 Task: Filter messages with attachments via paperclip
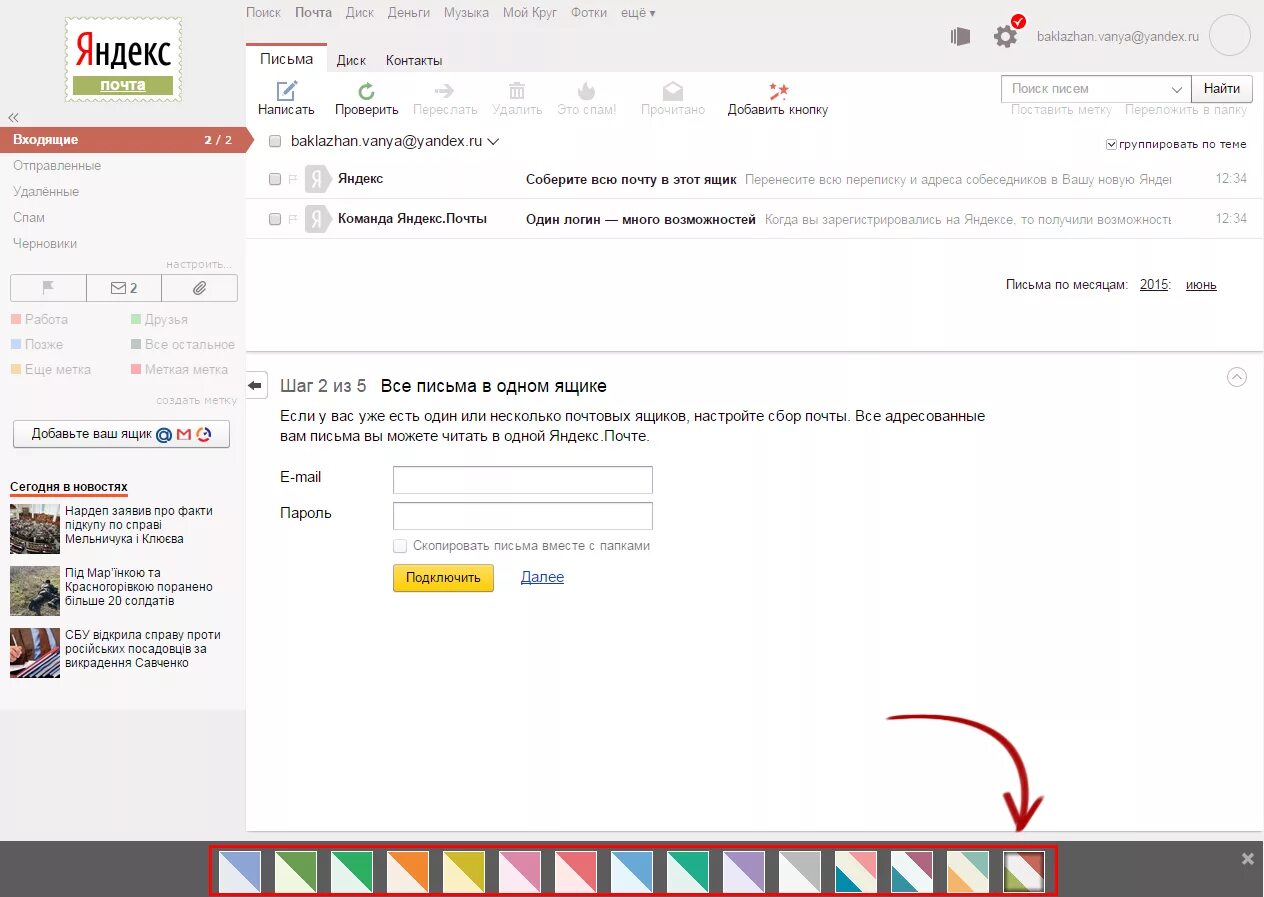[200, 288]
